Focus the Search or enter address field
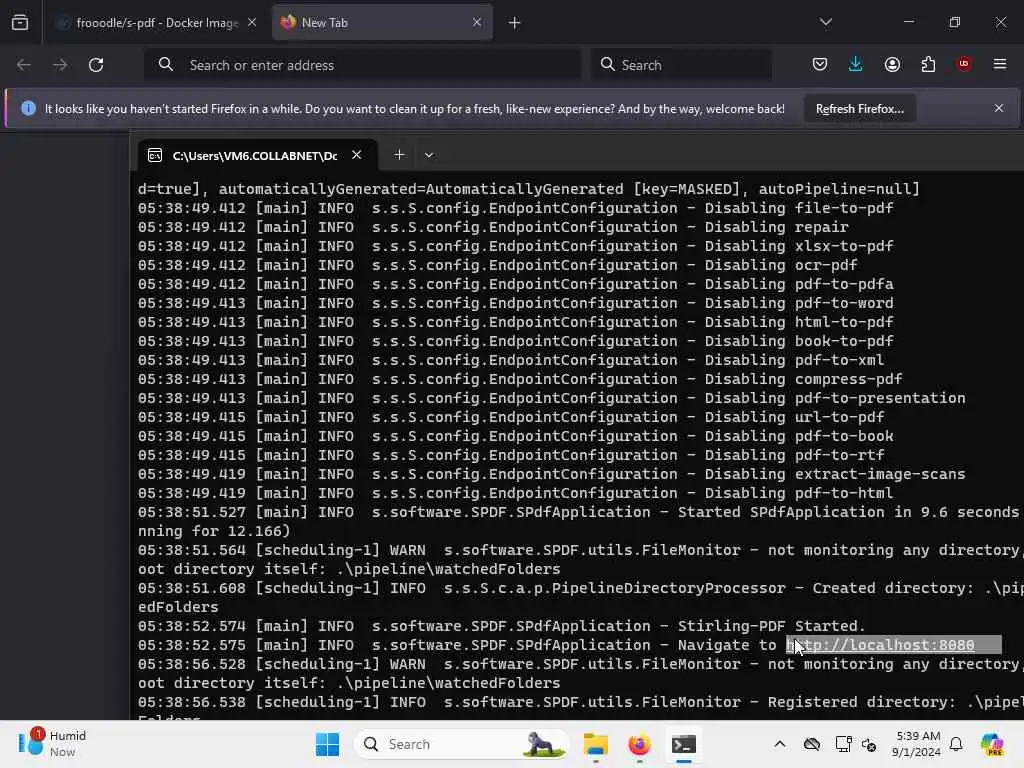 (x=362, y=65)
